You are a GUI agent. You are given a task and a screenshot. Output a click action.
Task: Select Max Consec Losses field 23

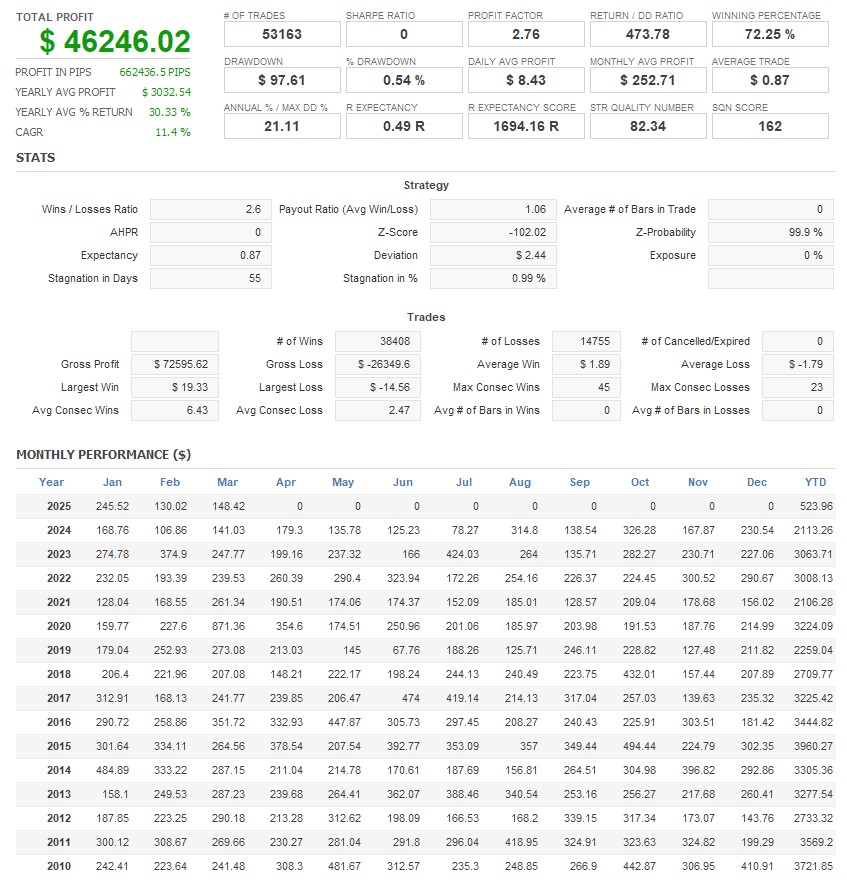798,387
